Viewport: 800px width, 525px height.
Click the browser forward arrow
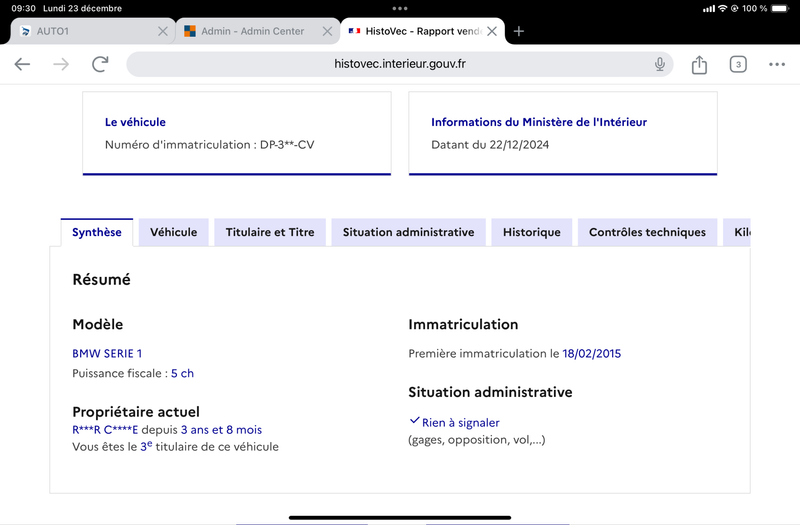61,64
